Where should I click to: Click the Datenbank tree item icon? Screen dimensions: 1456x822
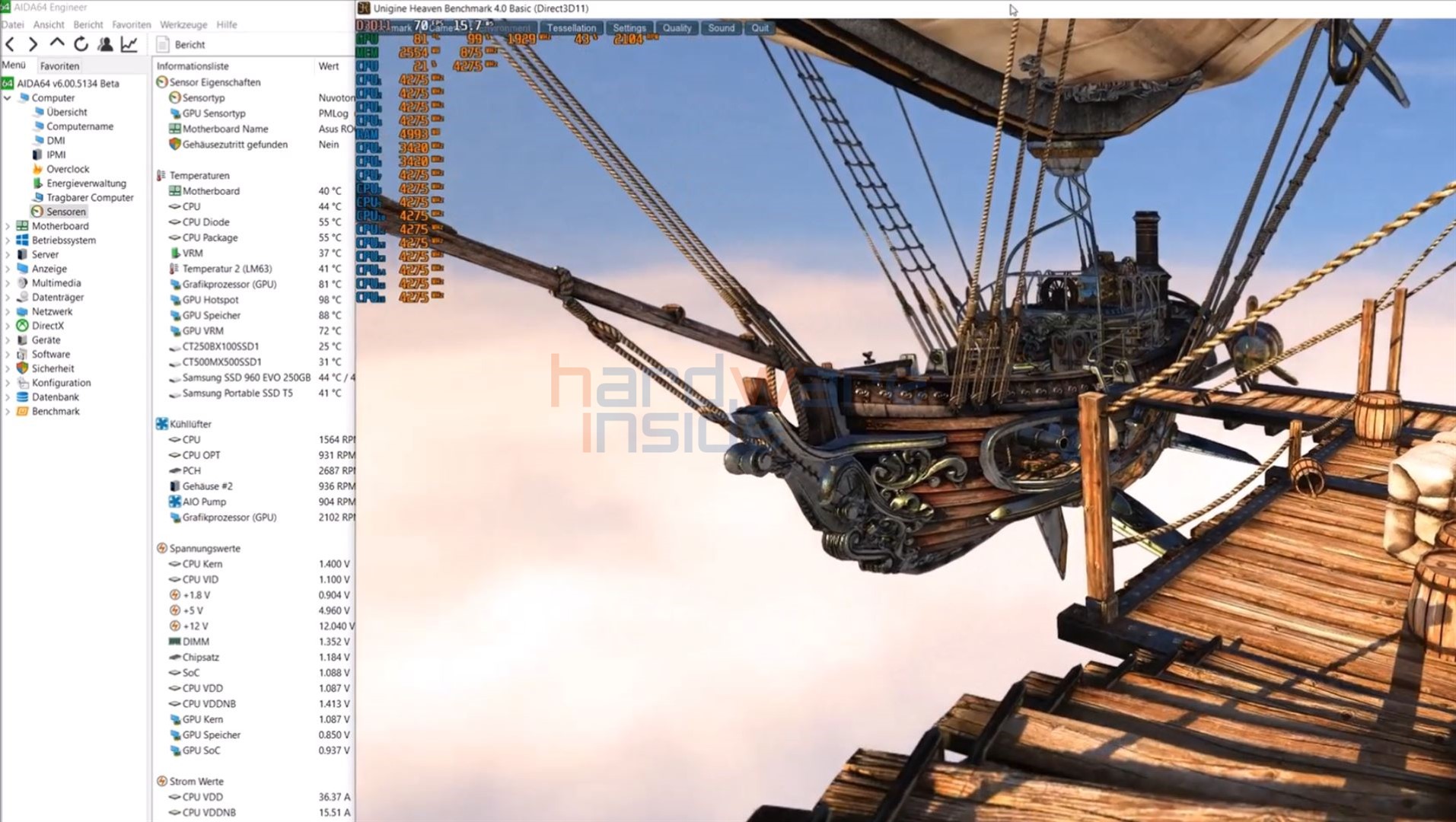22,397
